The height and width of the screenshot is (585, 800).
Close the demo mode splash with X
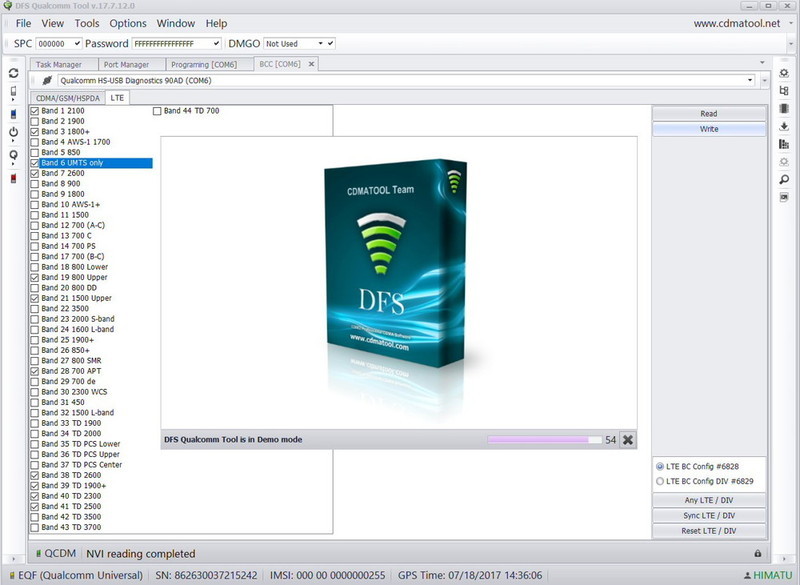click(628, 440)
